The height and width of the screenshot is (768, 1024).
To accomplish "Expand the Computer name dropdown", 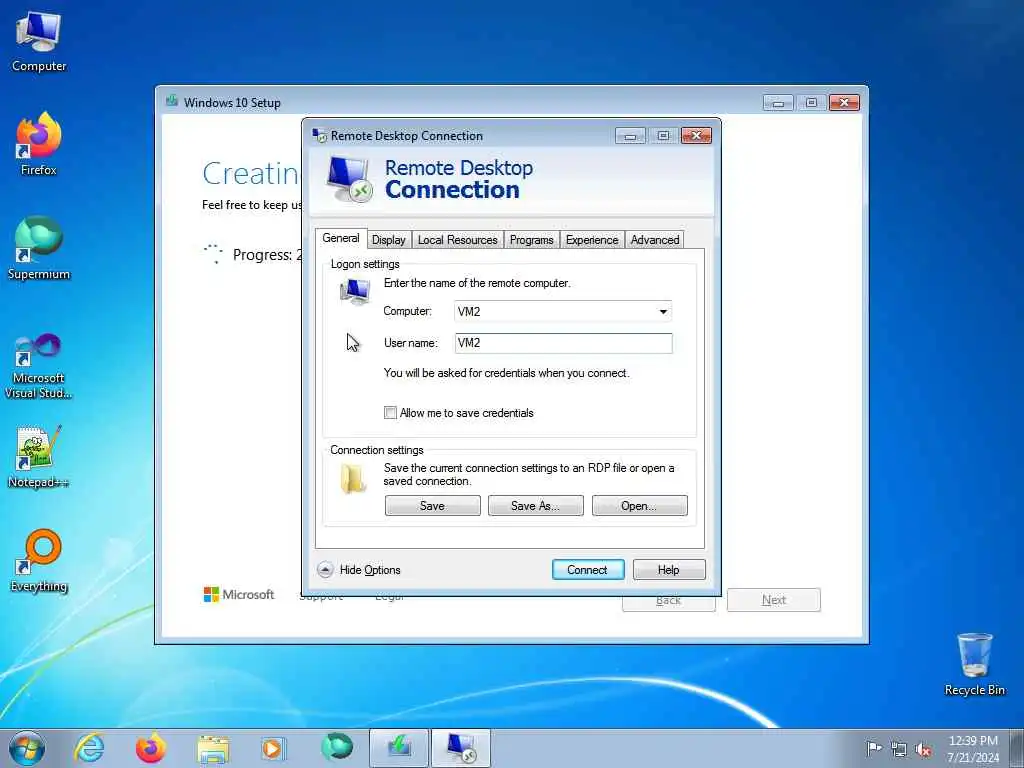I will [663, 312].
